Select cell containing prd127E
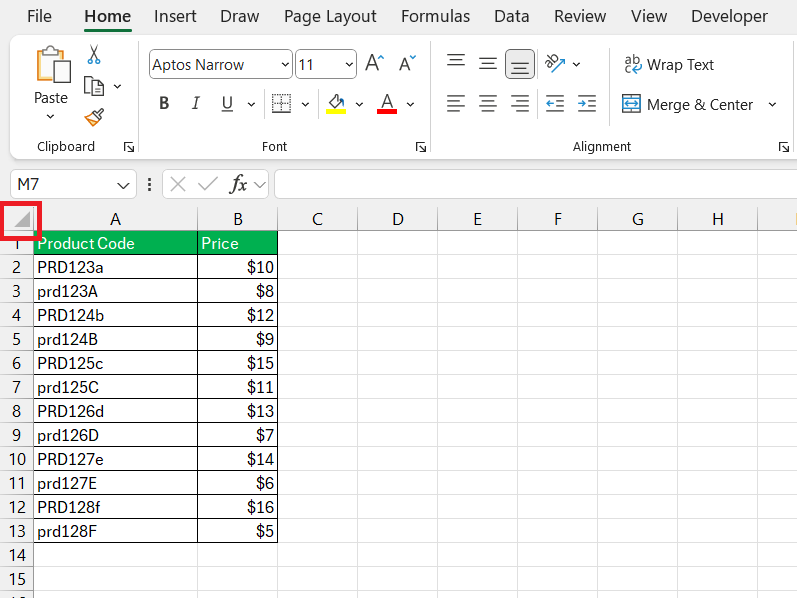This screenshot has height=598, width=797. click(115, 483)
